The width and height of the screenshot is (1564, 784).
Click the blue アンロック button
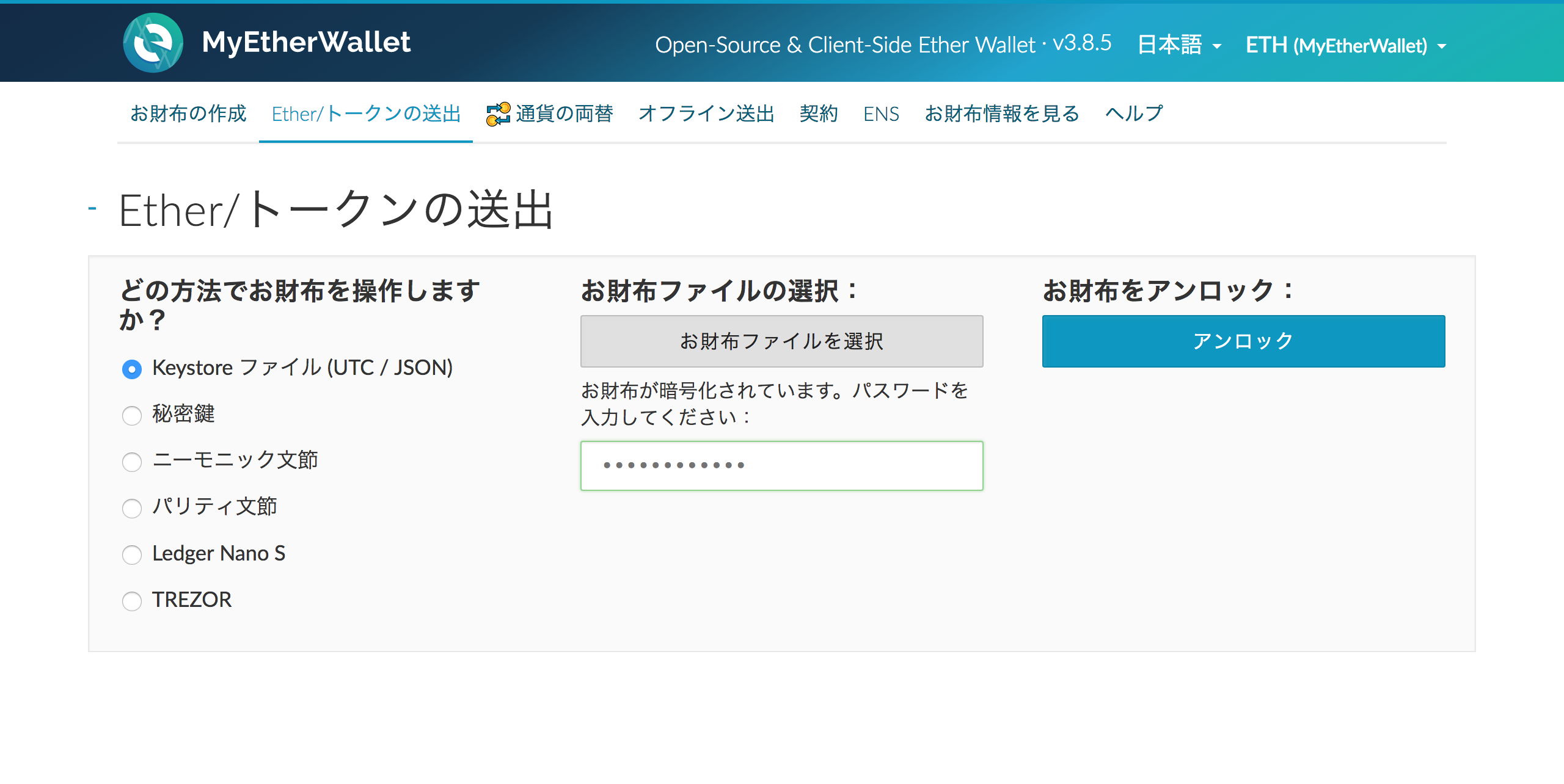coord(1244,341)
